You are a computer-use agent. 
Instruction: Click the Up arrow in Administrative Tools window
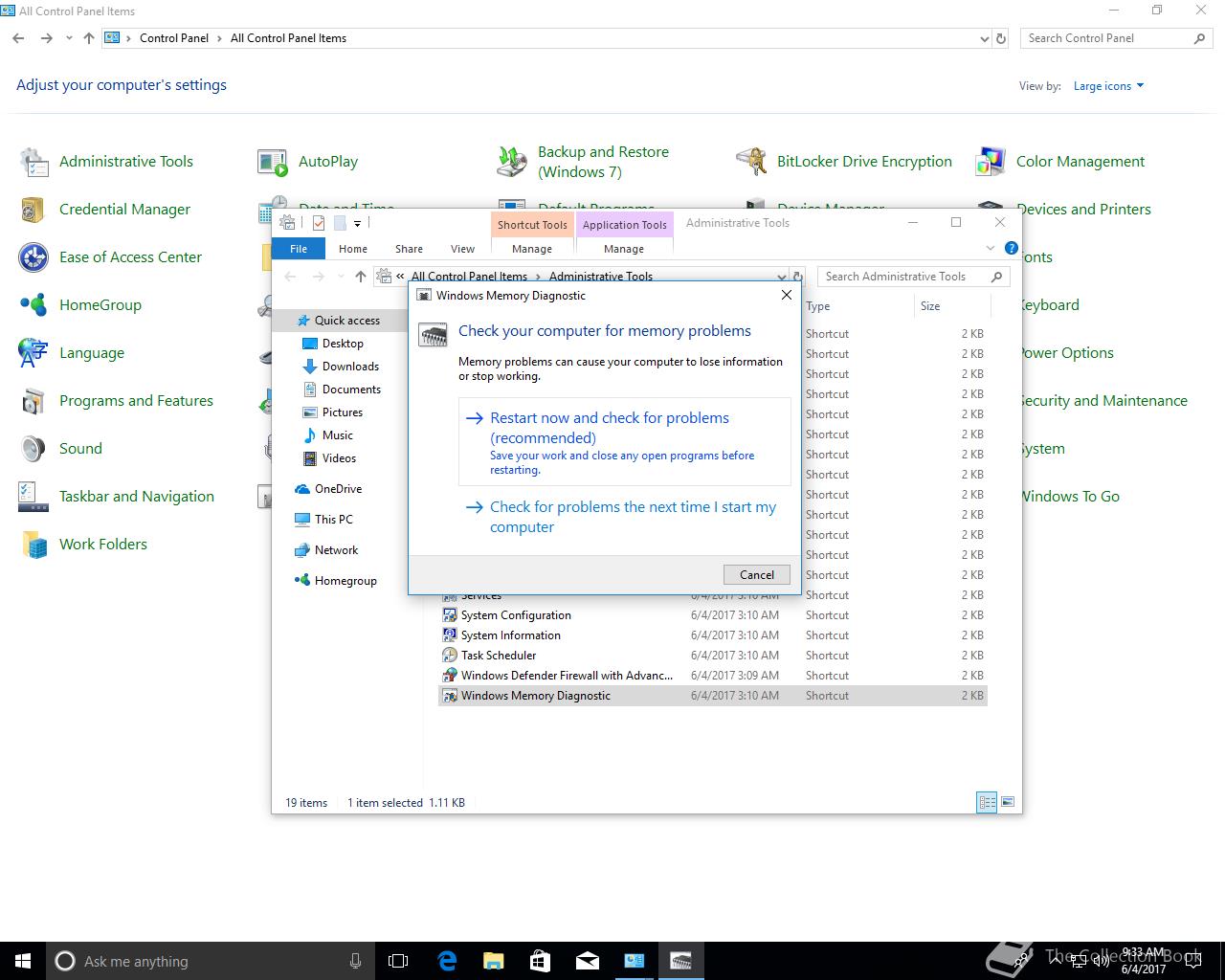360,277
